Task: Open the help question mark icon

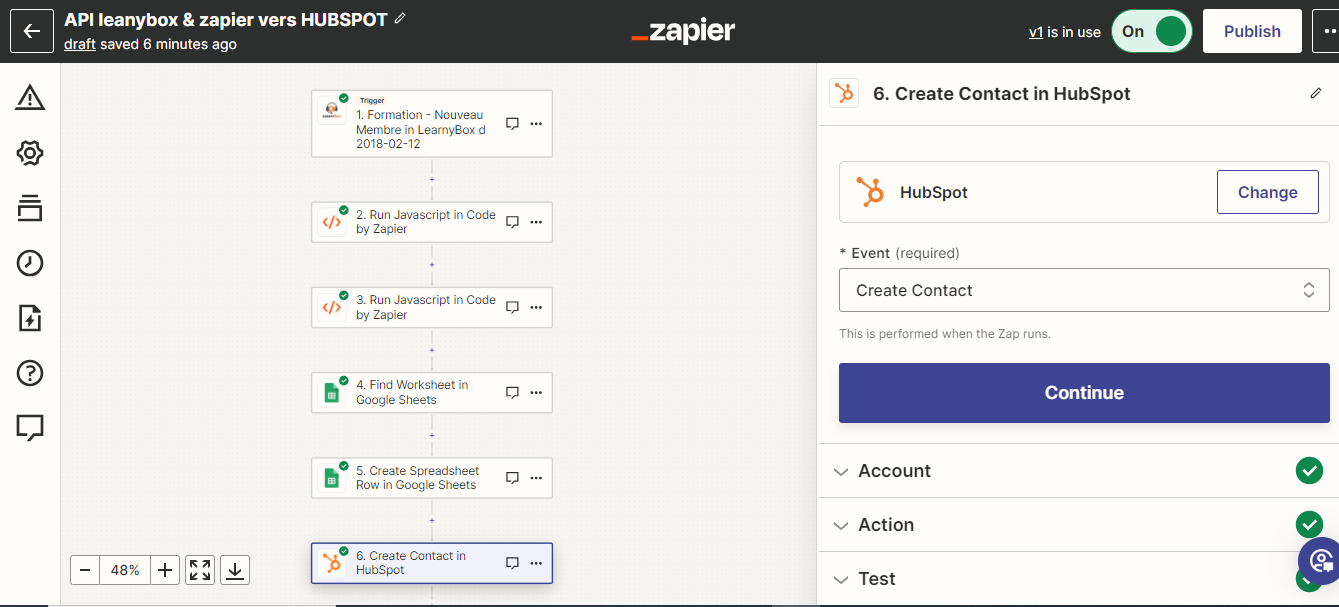Action: [x=30, y=373]
